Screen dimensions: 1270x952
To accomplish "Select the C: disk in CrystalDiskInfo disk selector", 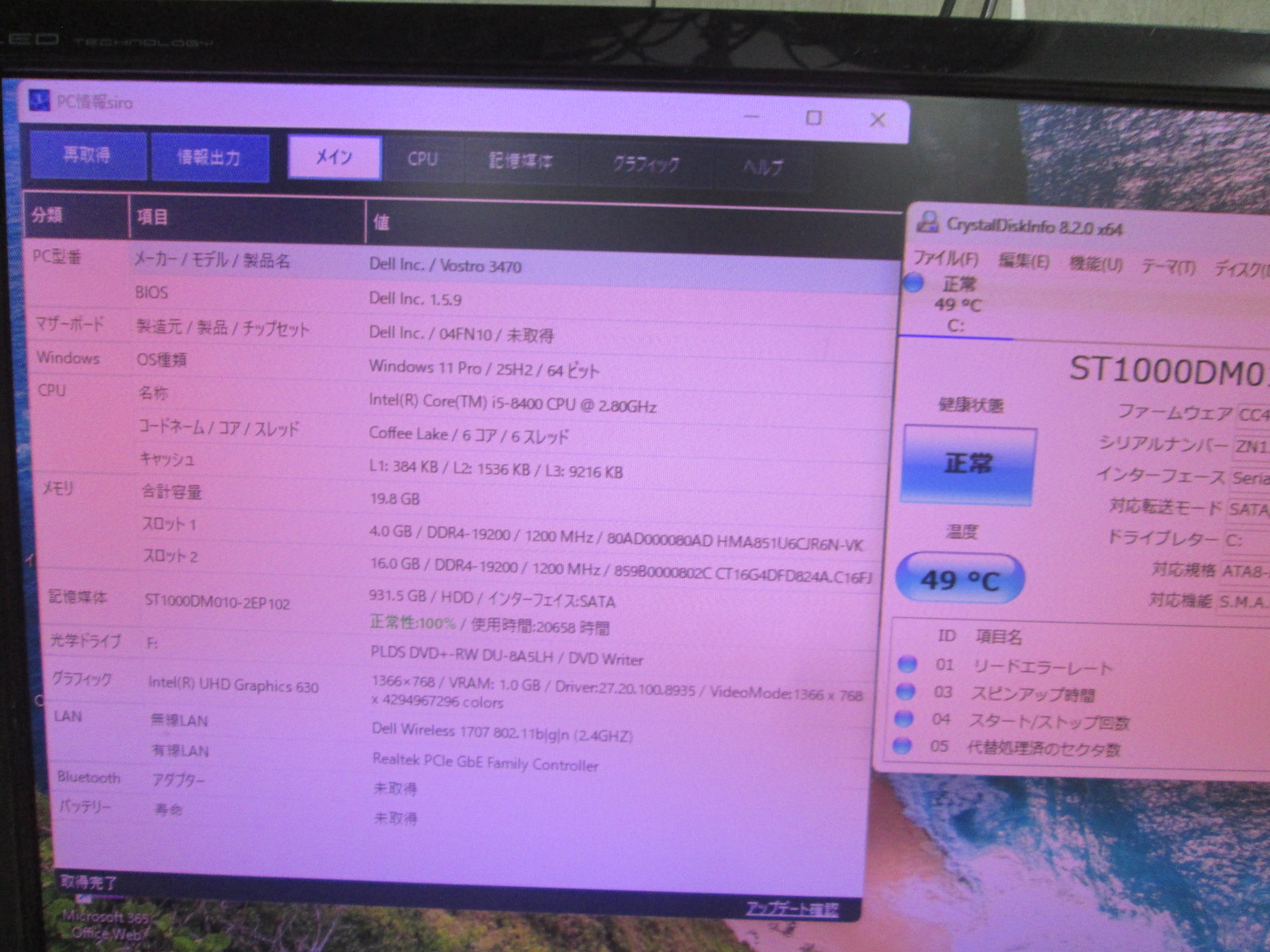I will click(x=957, y=304).
